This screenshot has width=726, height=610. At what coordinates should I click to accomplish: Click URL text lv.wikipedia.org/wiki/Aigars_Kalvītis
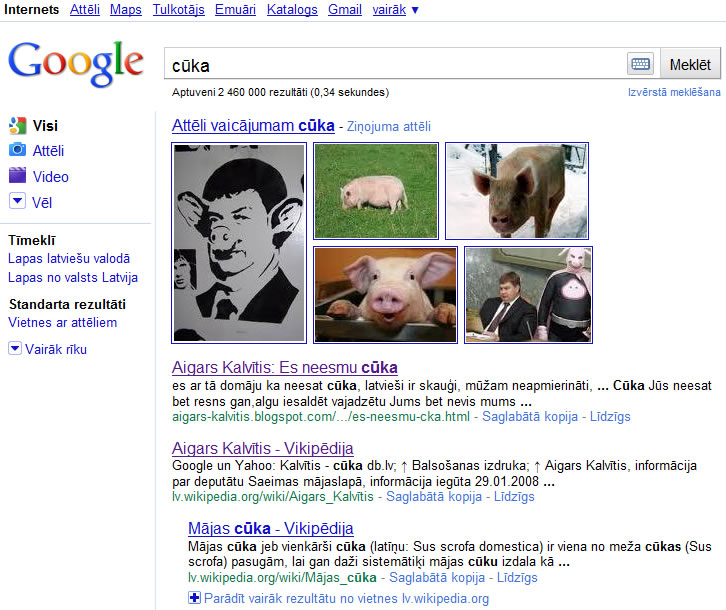pyautogui.click(x=273, y=497)
